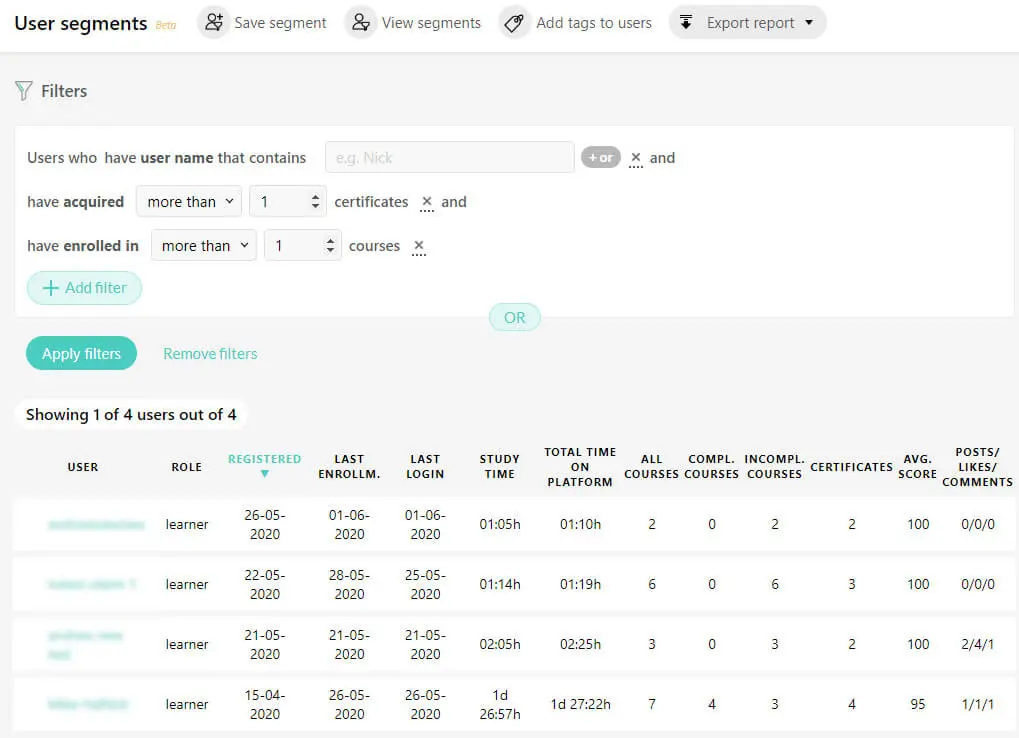Click the Add tags to users tag icon
Screen dimensions: 1019x738
click(x=515, y=22)
